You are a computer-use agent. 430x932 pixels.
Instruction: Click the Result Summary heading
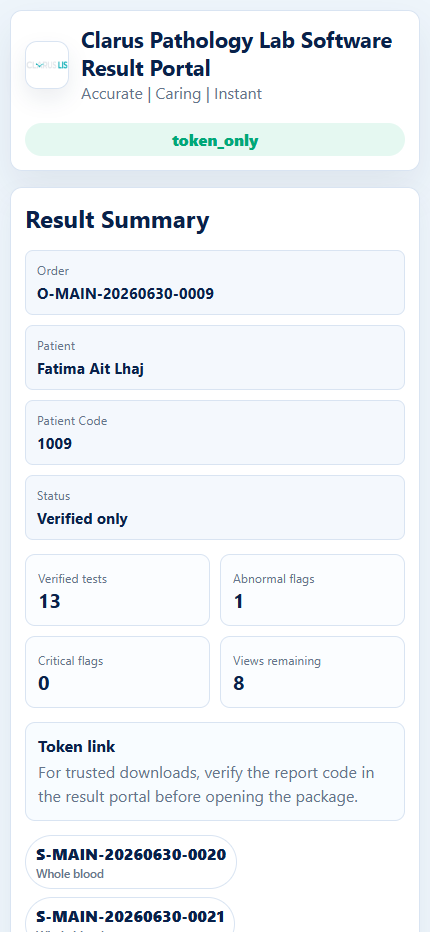tap(117, 220)
